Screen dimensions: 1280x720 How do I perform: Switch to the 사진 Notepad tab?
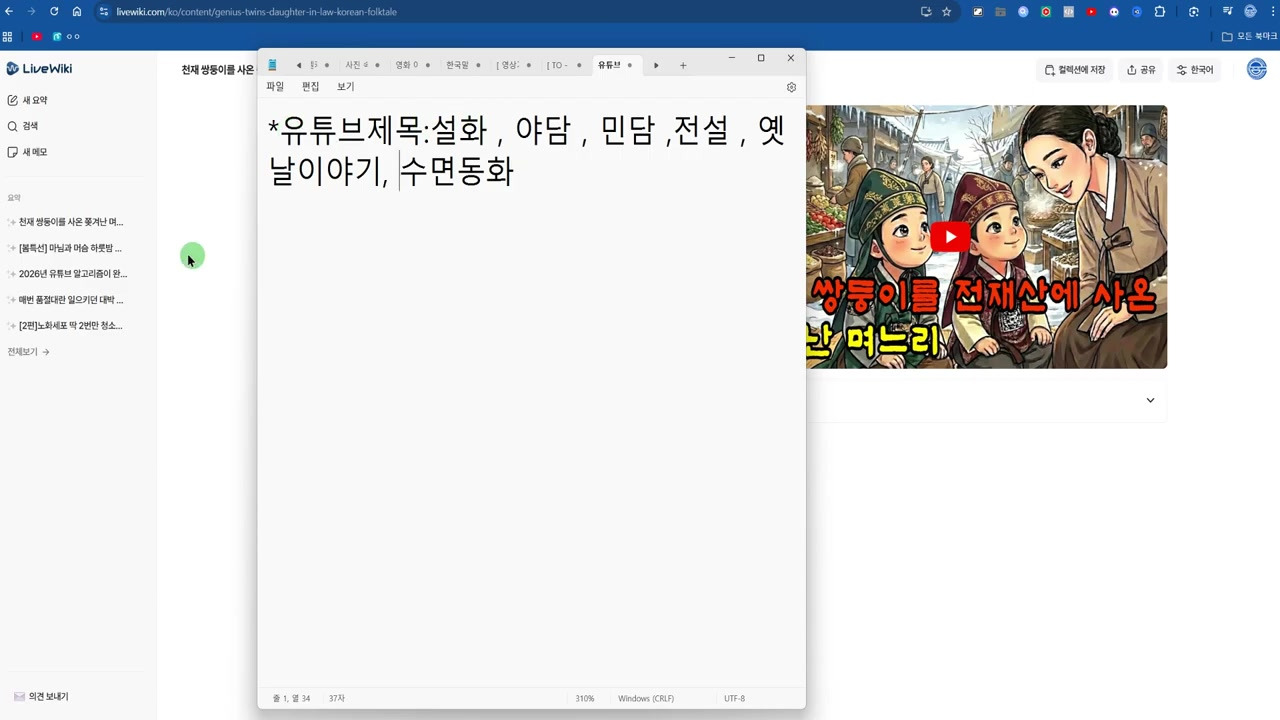[362, 65]
